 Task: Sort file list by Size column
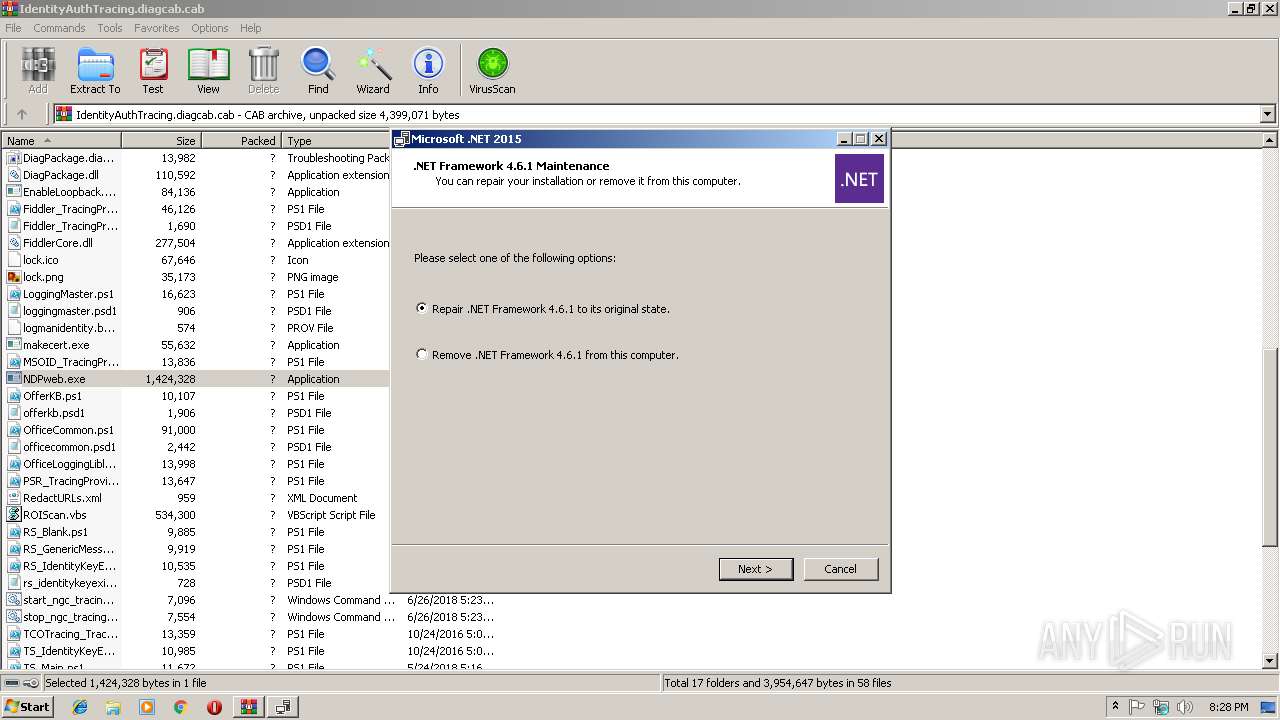161,141
